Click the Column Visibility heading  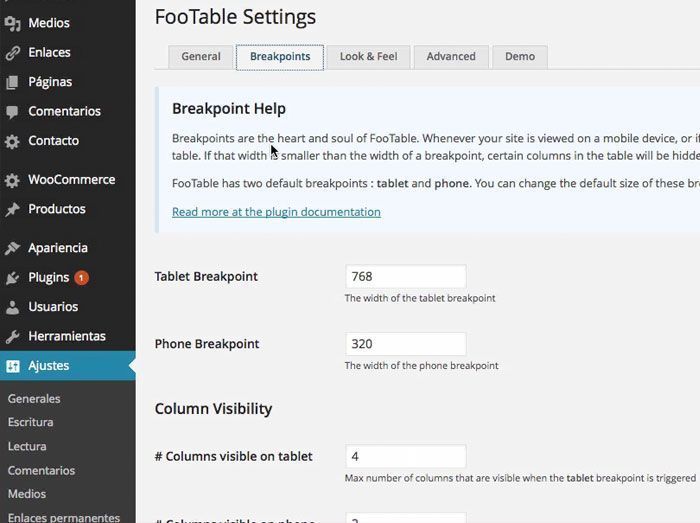coord(213,409)
